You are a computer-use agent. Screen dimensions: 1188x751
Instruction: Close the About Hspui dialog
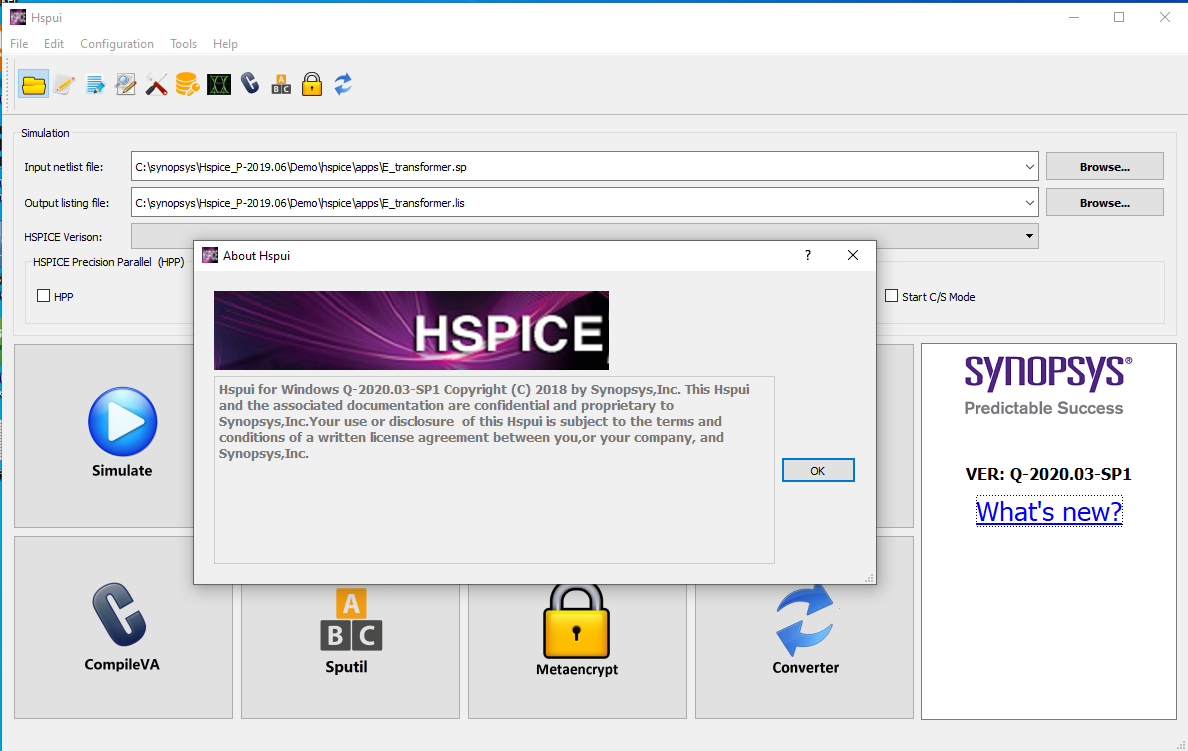(853, 255)
